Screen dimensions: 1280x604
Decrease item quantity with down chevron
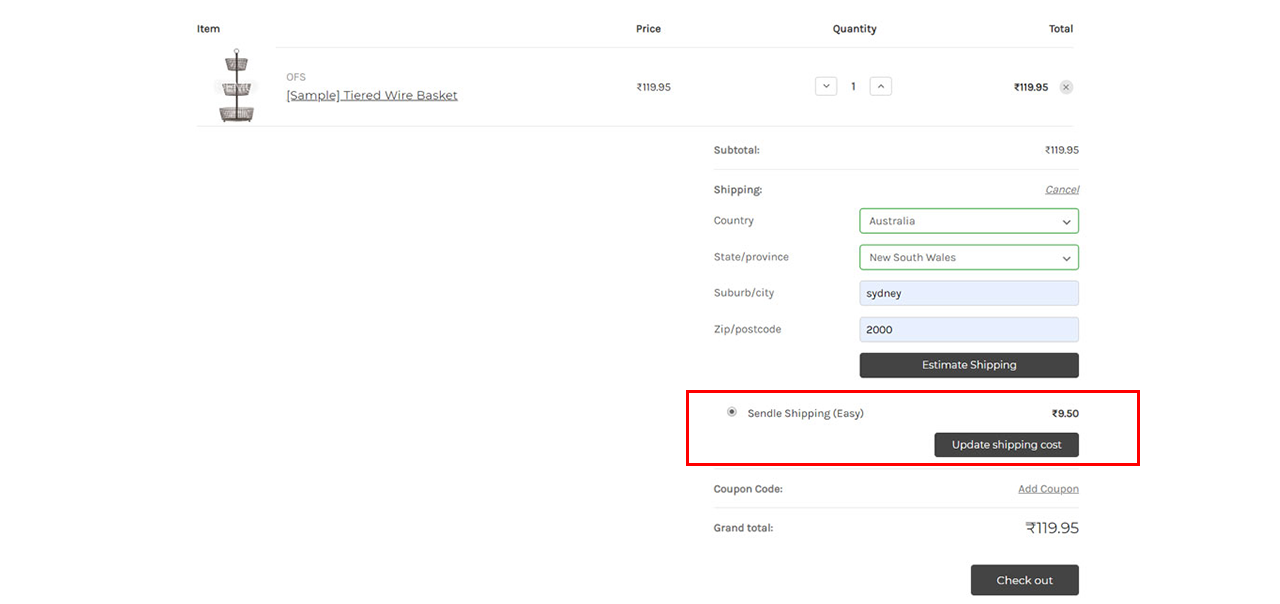tap(826, 86)
